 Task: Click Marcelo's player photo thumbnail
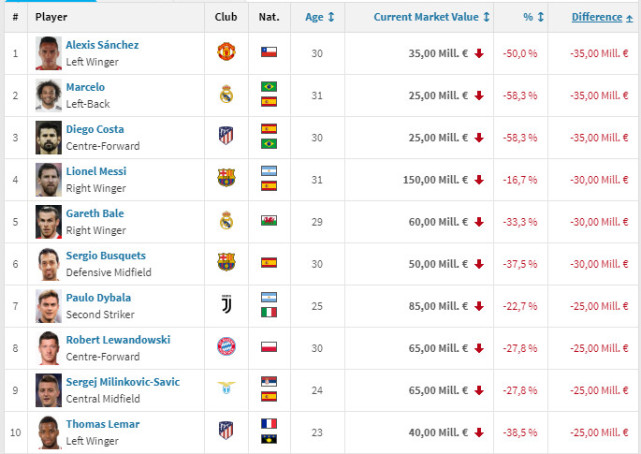pyautogui.click(x=47, y=94)
